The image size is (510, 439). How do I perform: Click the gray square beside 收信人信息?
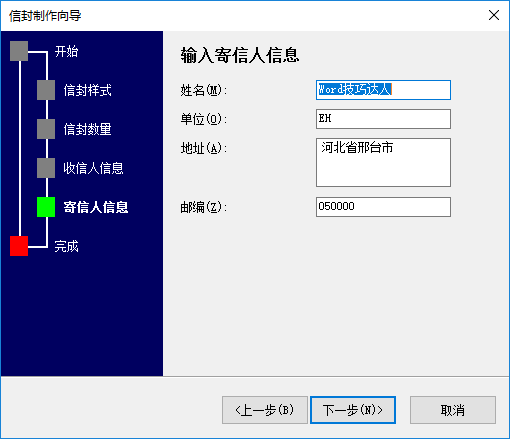[46, 168]
